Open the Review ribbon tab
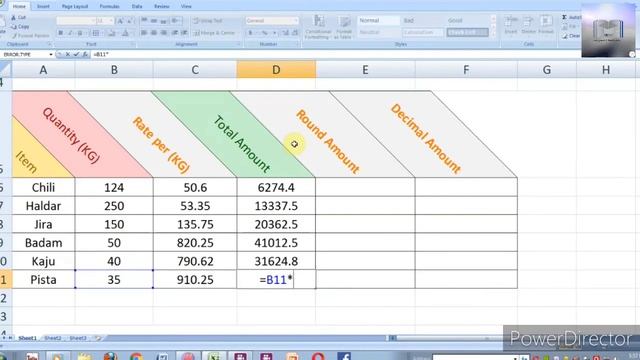 pyautogui.click(x=162, y=7)
